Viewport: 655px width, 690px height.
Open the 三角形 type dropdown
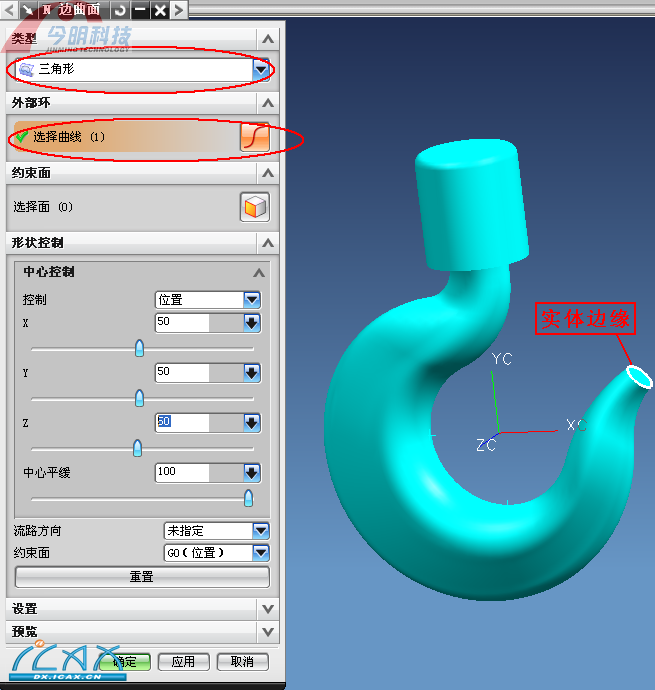(261, 70)
